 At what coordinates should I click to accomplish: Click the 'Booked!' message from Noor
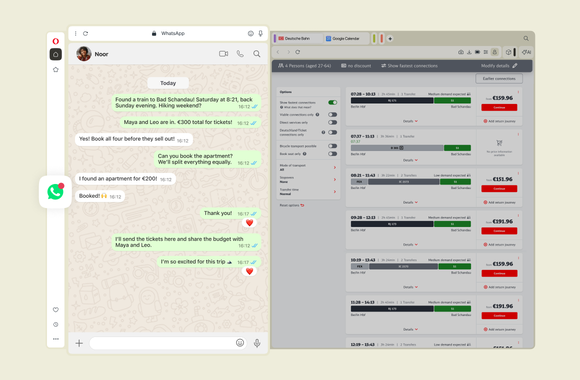coord(100,196)
